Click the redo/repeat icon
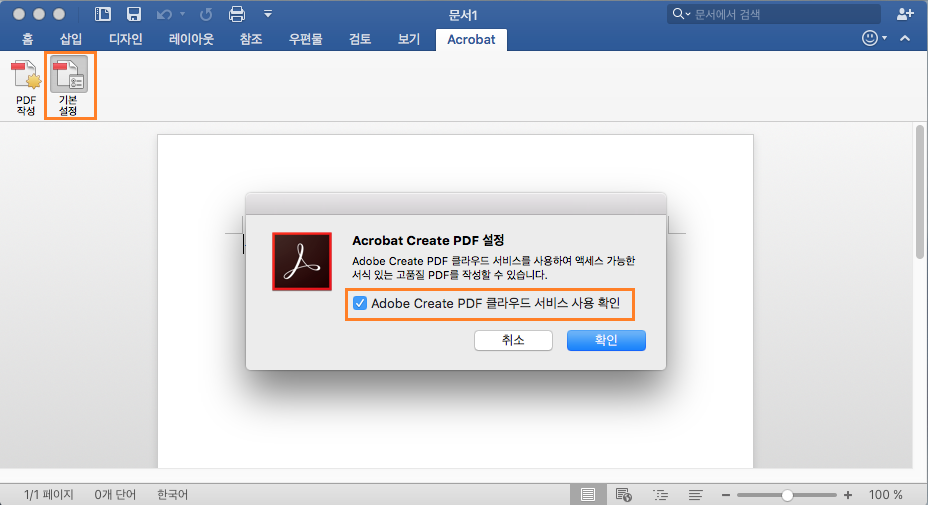Image resolution: width=928 pixels, height=505 pixels. pos(206,14)
